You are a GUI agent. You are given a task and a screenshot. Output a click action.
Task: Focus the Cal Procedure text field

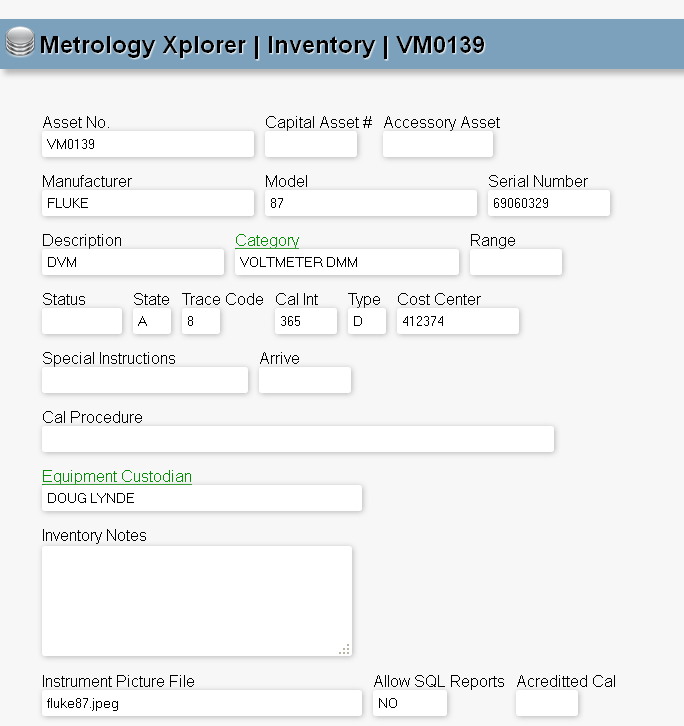298,439
